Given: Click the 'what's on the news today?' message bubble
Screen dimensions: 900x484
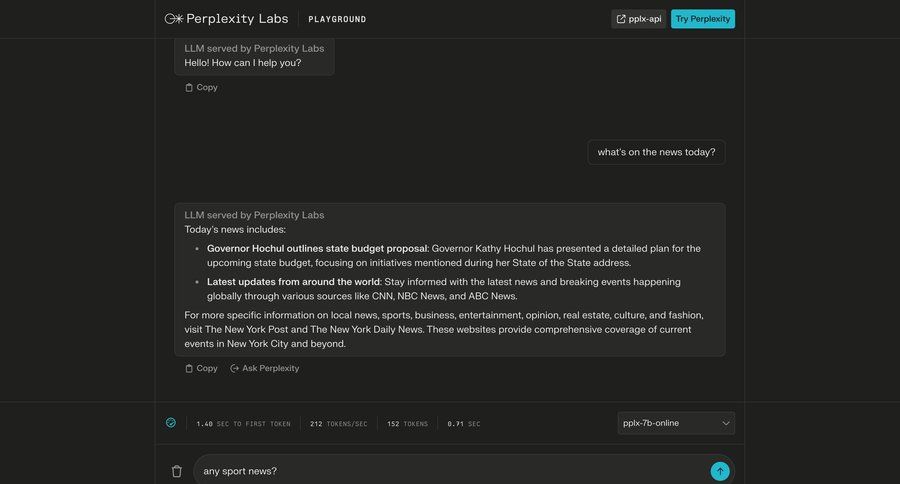Looking at the screenshot, I should [x=656, y=152].
